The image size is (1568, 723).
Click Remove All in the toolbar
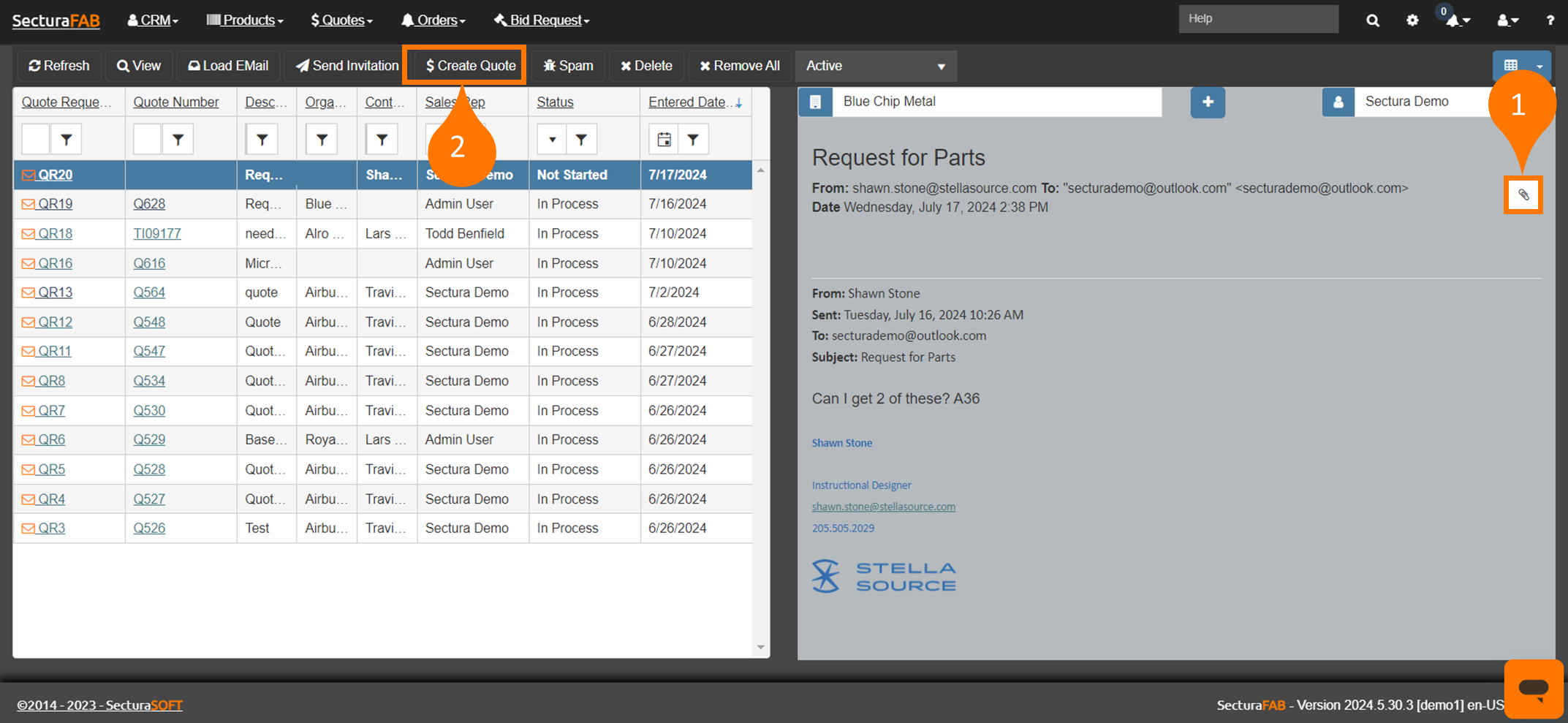pyautogui.click(x=740, y=66)
